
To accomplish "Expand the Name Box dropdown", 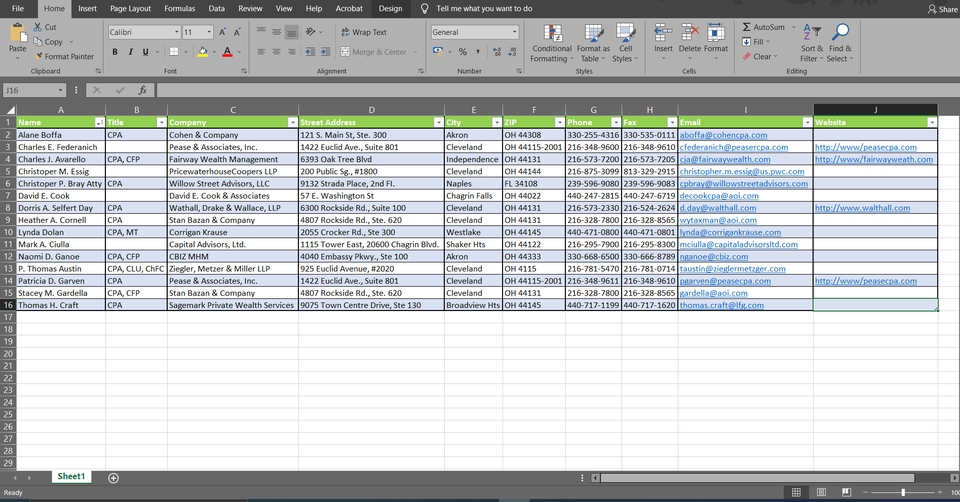I will 60,90.
